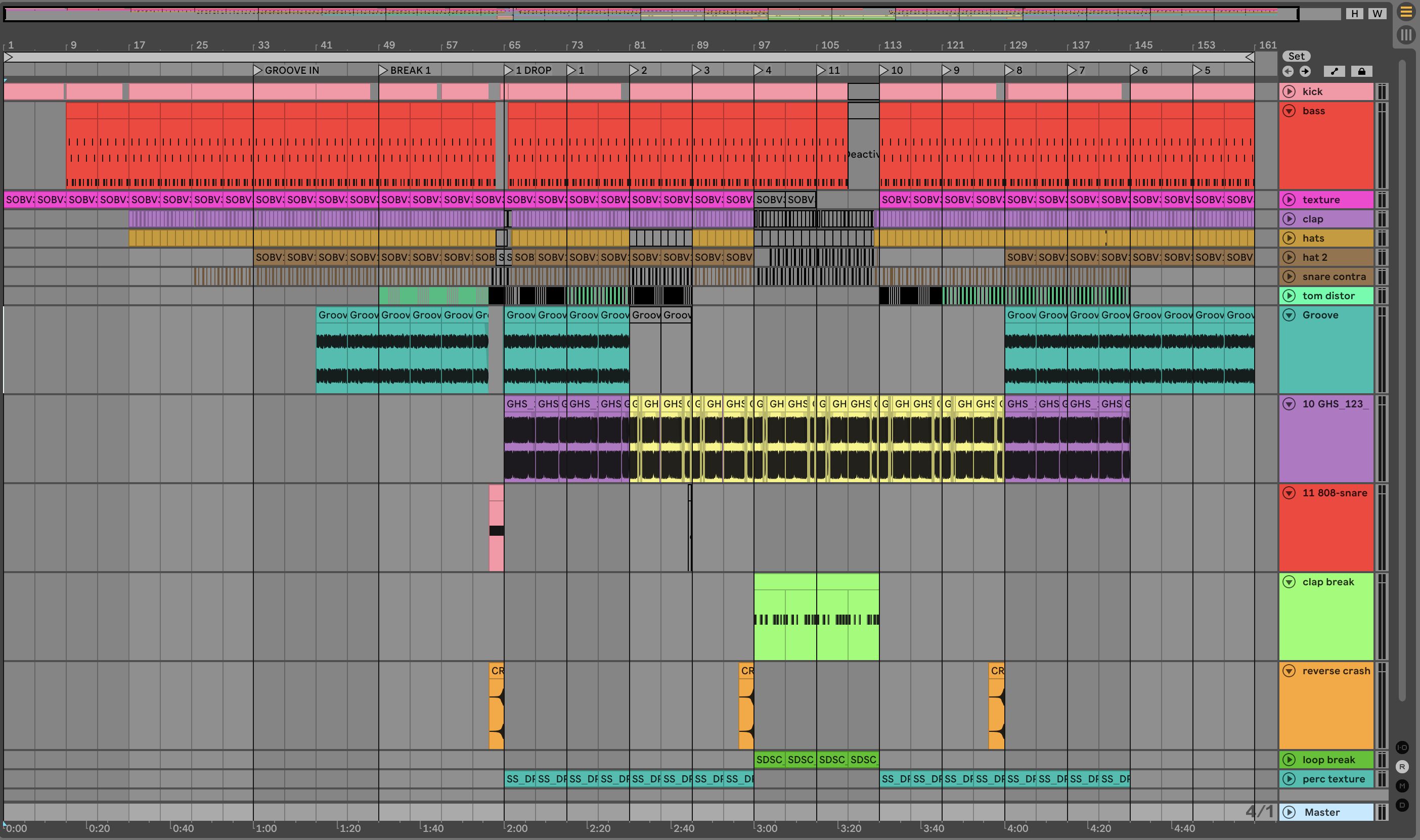
Task: Unfold the hat 2 track
Action: coord(1289,257)
